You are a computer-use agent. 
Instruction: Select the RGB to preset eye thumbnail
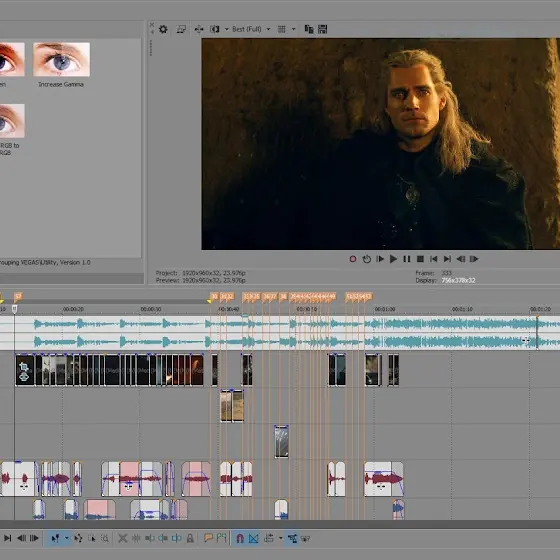tap(12, 121)
